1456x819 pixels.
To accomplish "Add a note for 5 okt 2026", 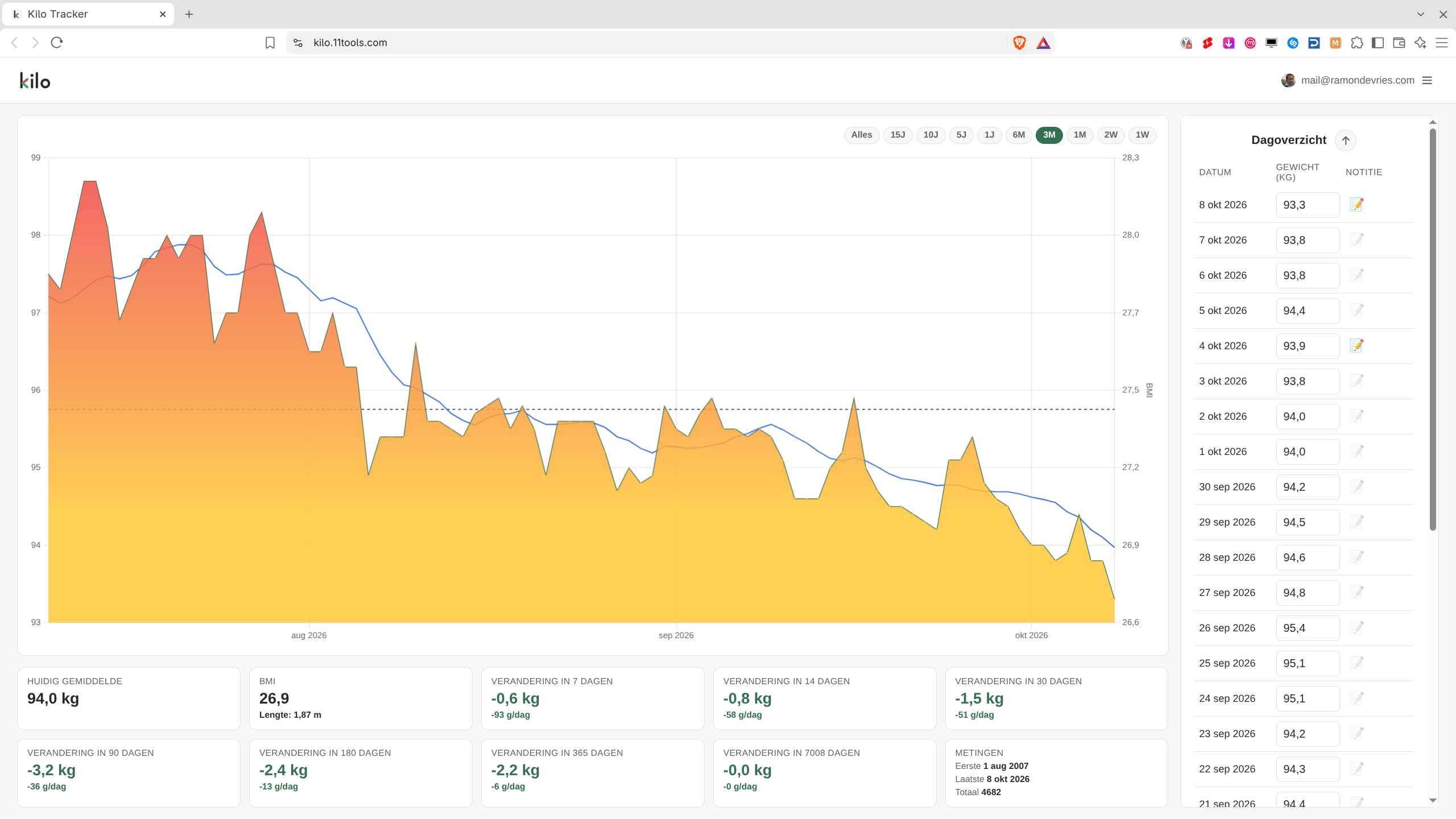I will point(1356,311).
